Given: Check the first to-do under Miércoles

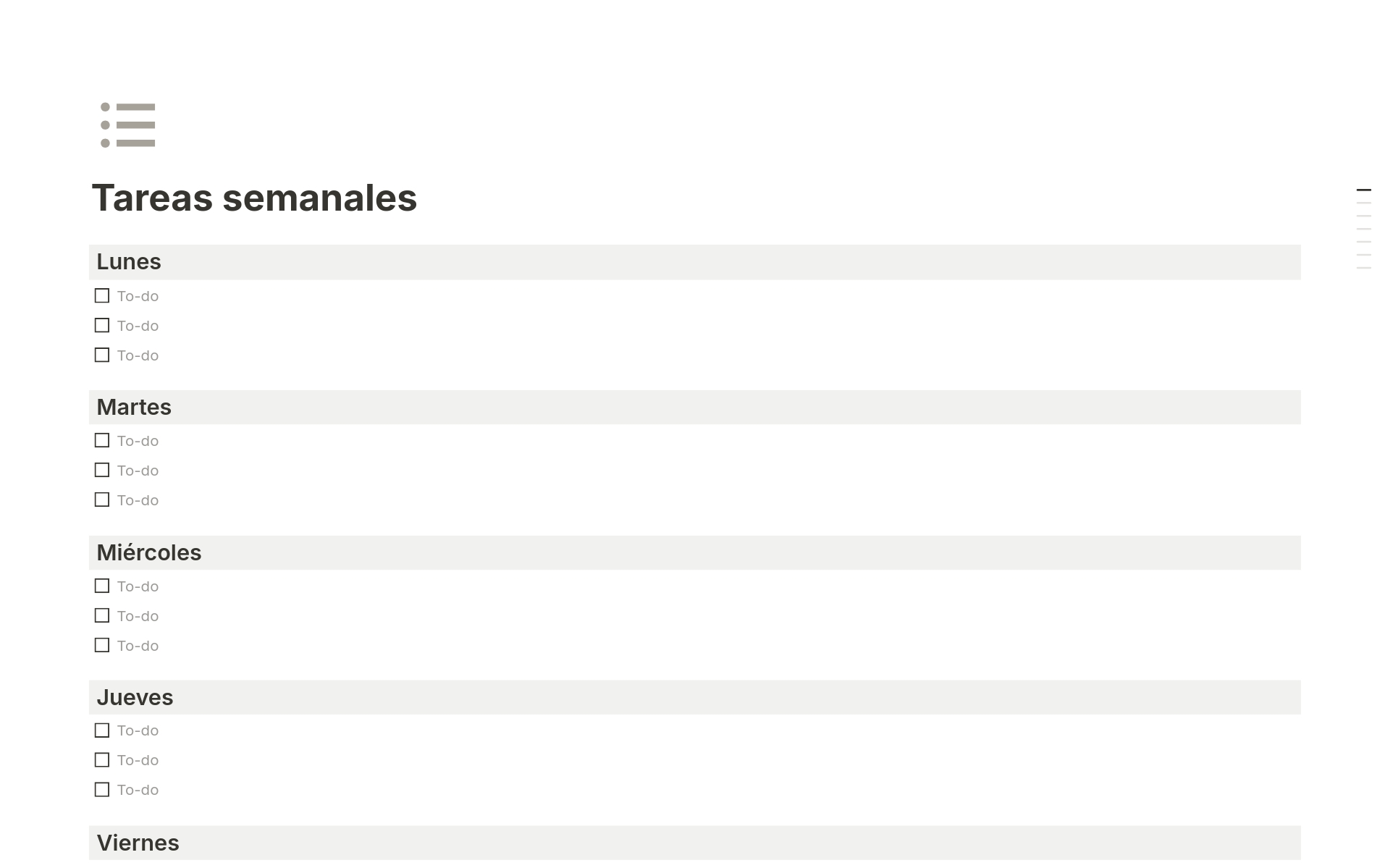Looking at the screenshot, I should (101, 586).
